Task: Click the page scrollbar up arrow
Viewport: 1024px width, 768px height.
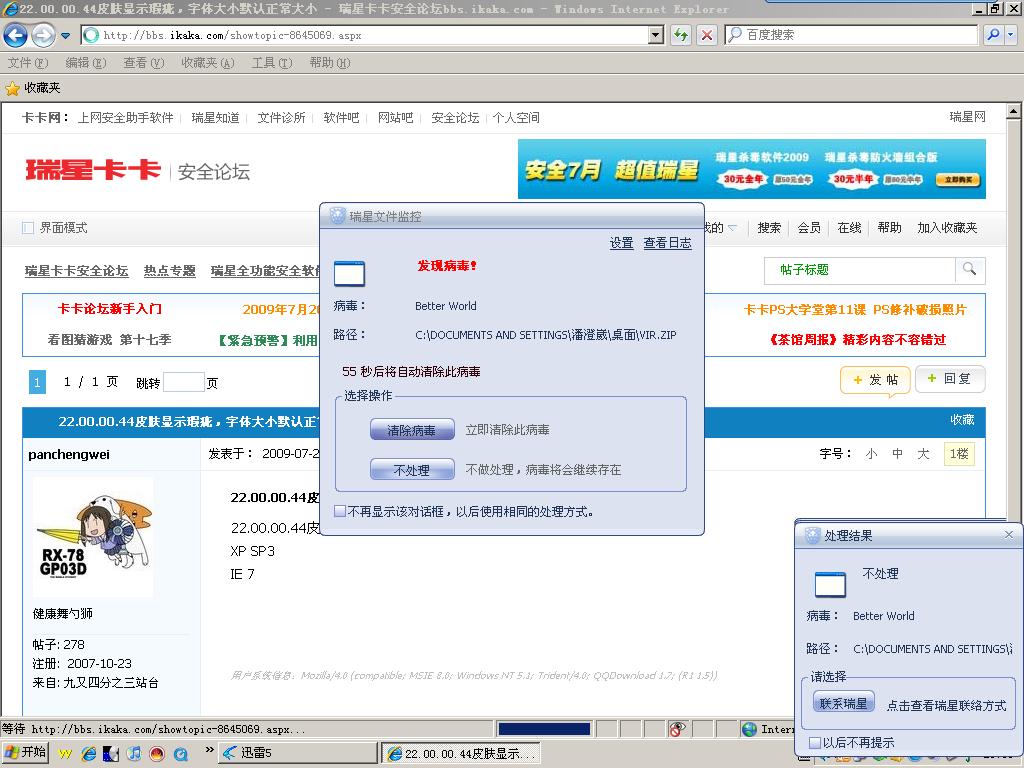Action: [x=1013, y=111]
